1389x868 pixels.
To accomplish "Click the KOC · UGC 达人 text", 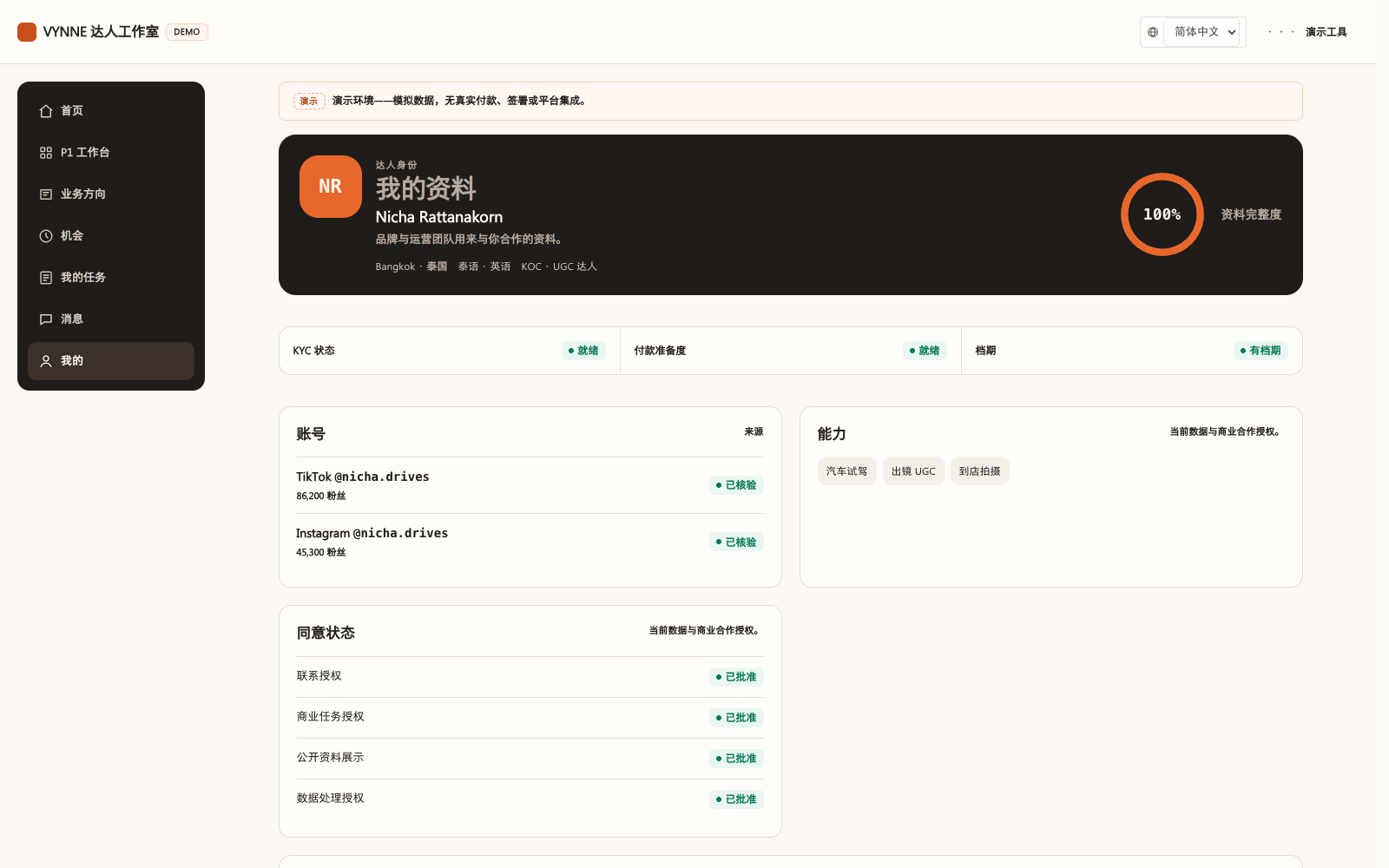I will click(559, 266).
